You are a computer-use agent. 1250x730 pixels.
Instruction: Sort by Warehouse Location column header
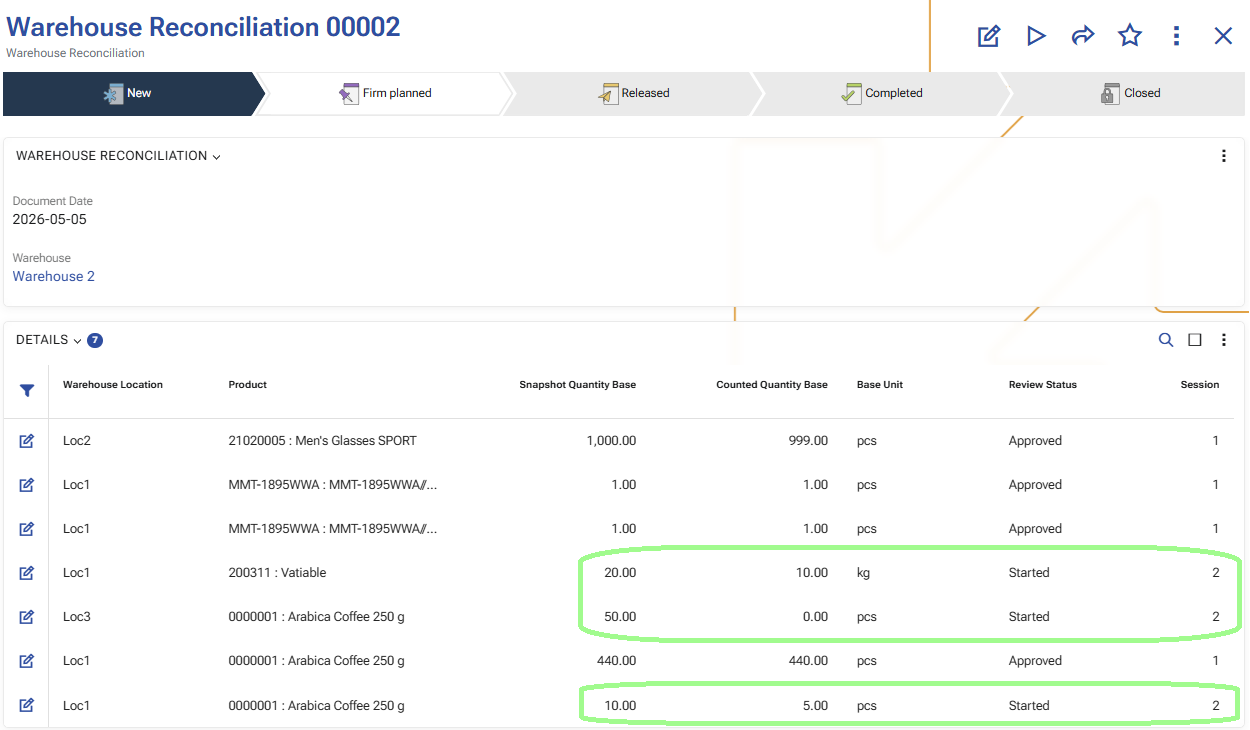pos(113,385)
